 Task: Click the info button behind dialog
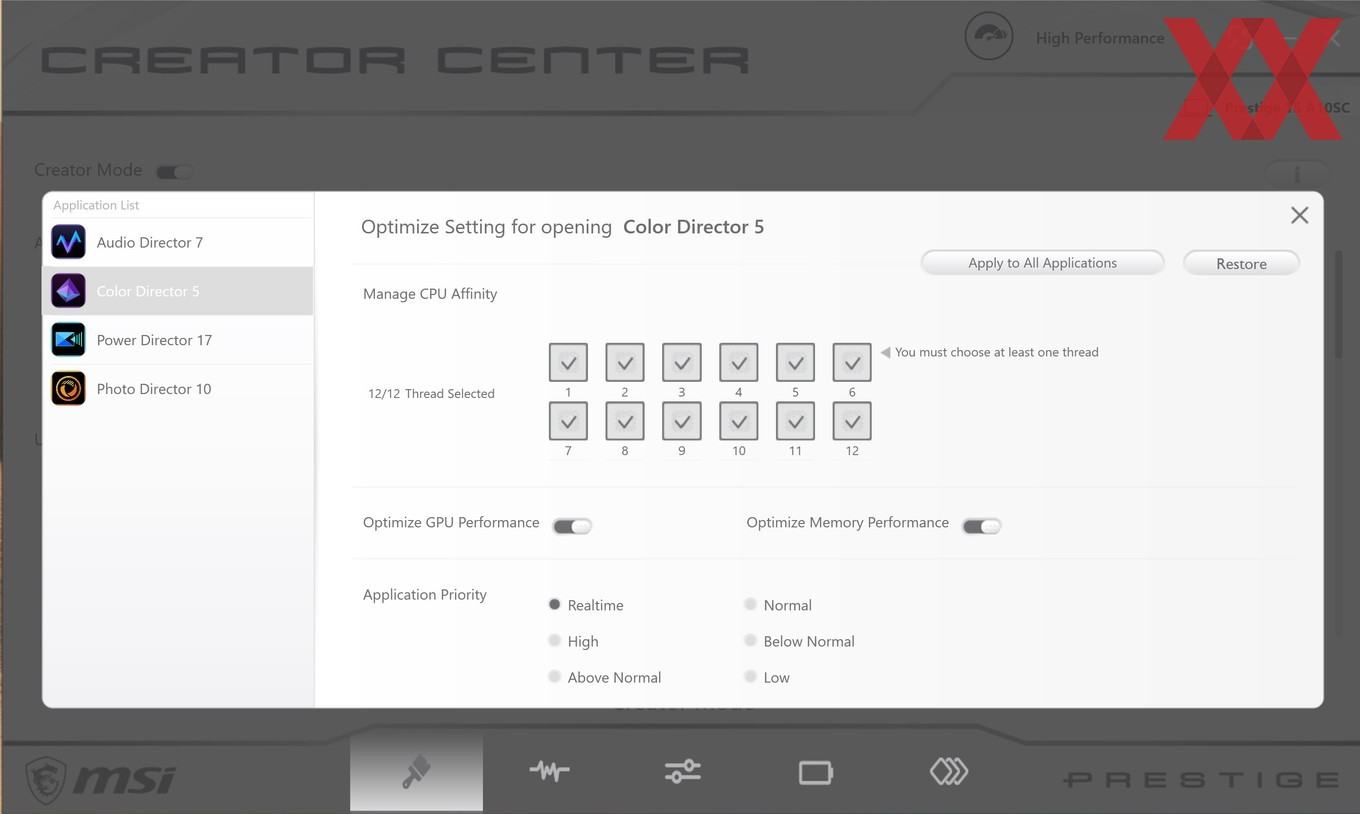1297,173
